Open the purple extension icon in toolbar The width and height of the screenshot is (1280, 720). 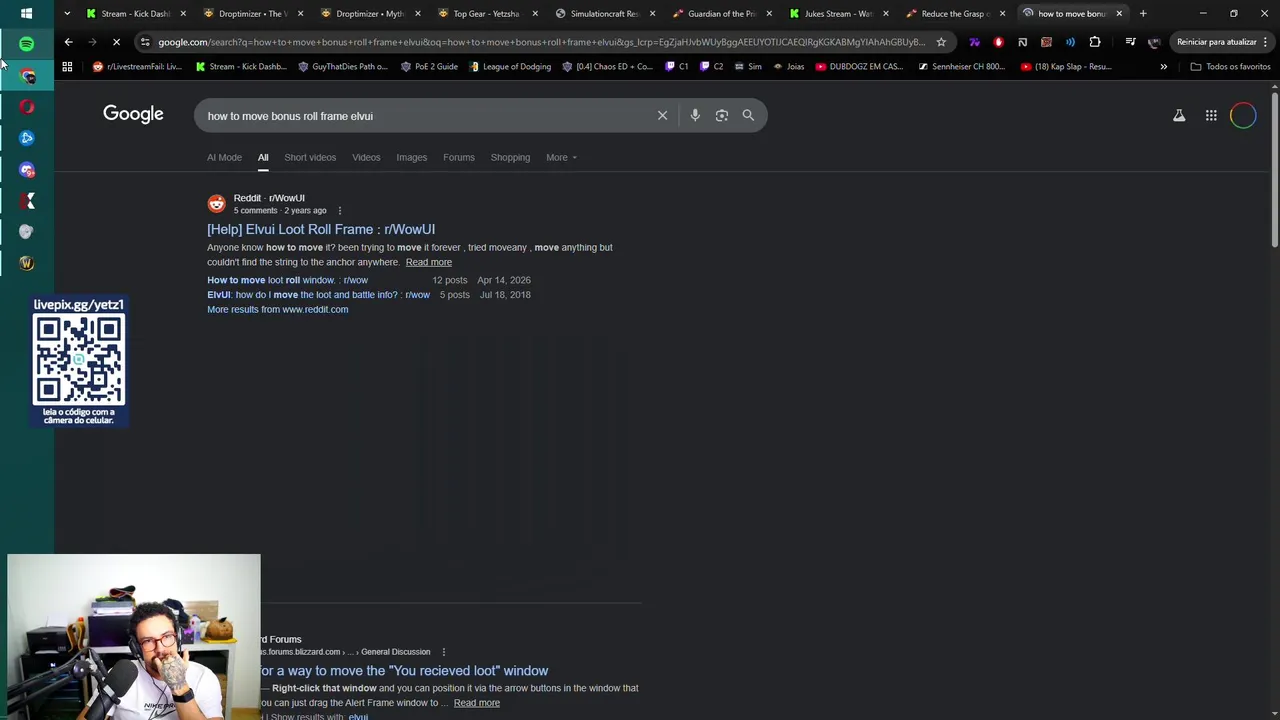point(974,42)
